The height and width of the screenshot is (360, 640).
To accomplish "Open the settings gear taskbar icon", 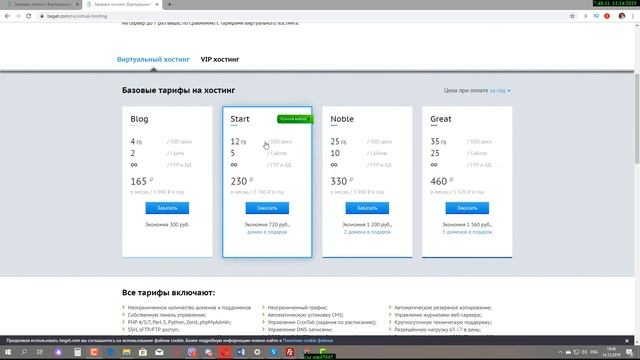I will tap(257, 352).
